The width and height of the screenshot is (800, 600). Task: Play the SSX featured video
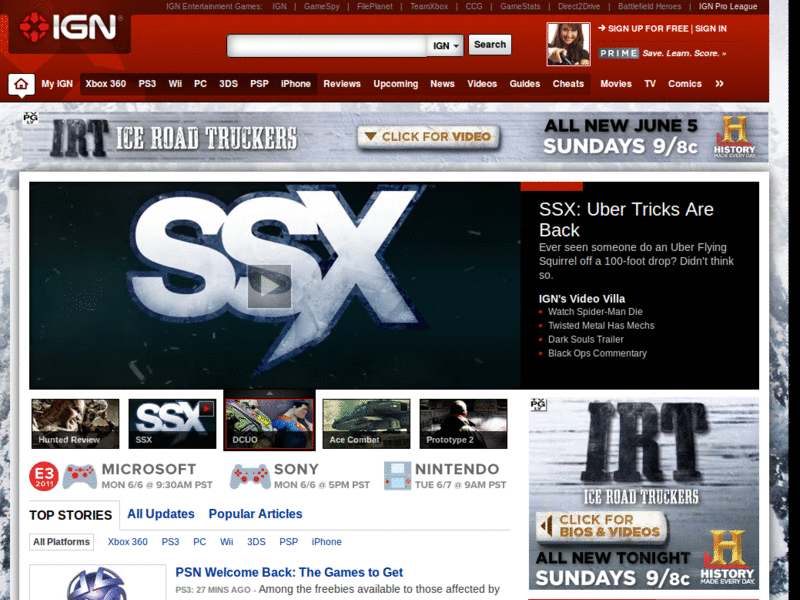pyautogui.click(x=269, y=286)
